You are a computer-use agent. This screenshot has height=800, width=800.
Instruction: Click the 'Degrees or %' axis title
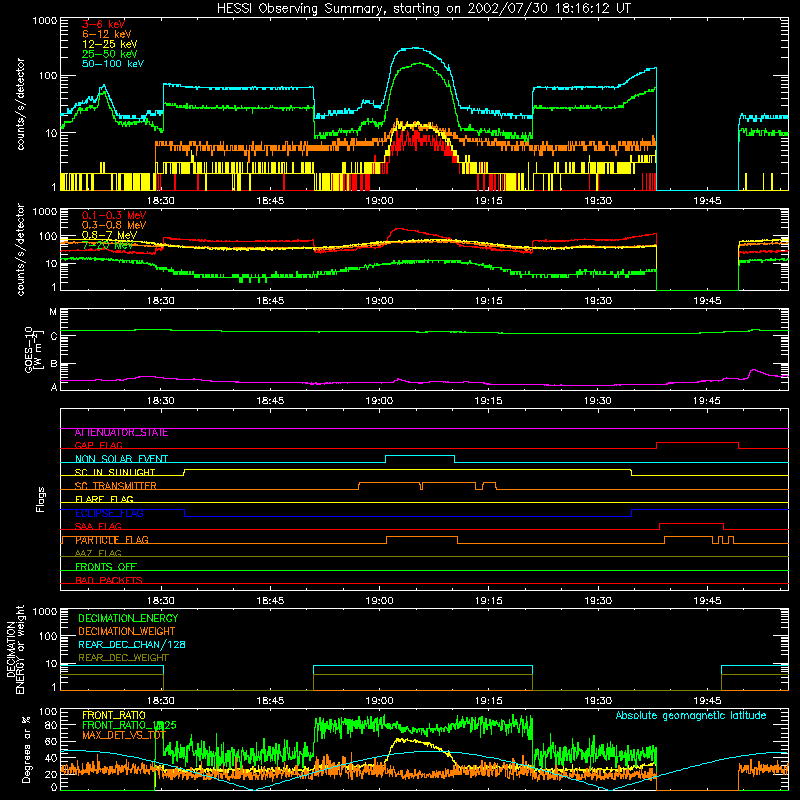(26, 749)
